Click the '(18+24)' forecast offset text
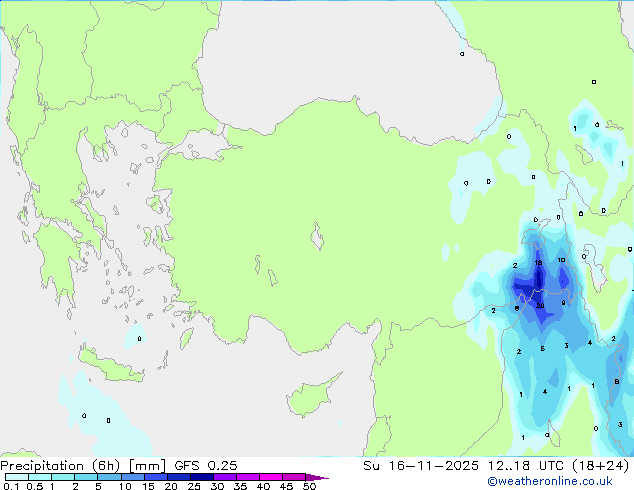The height and width of the screenshot is (490, 634). [601, 466]
